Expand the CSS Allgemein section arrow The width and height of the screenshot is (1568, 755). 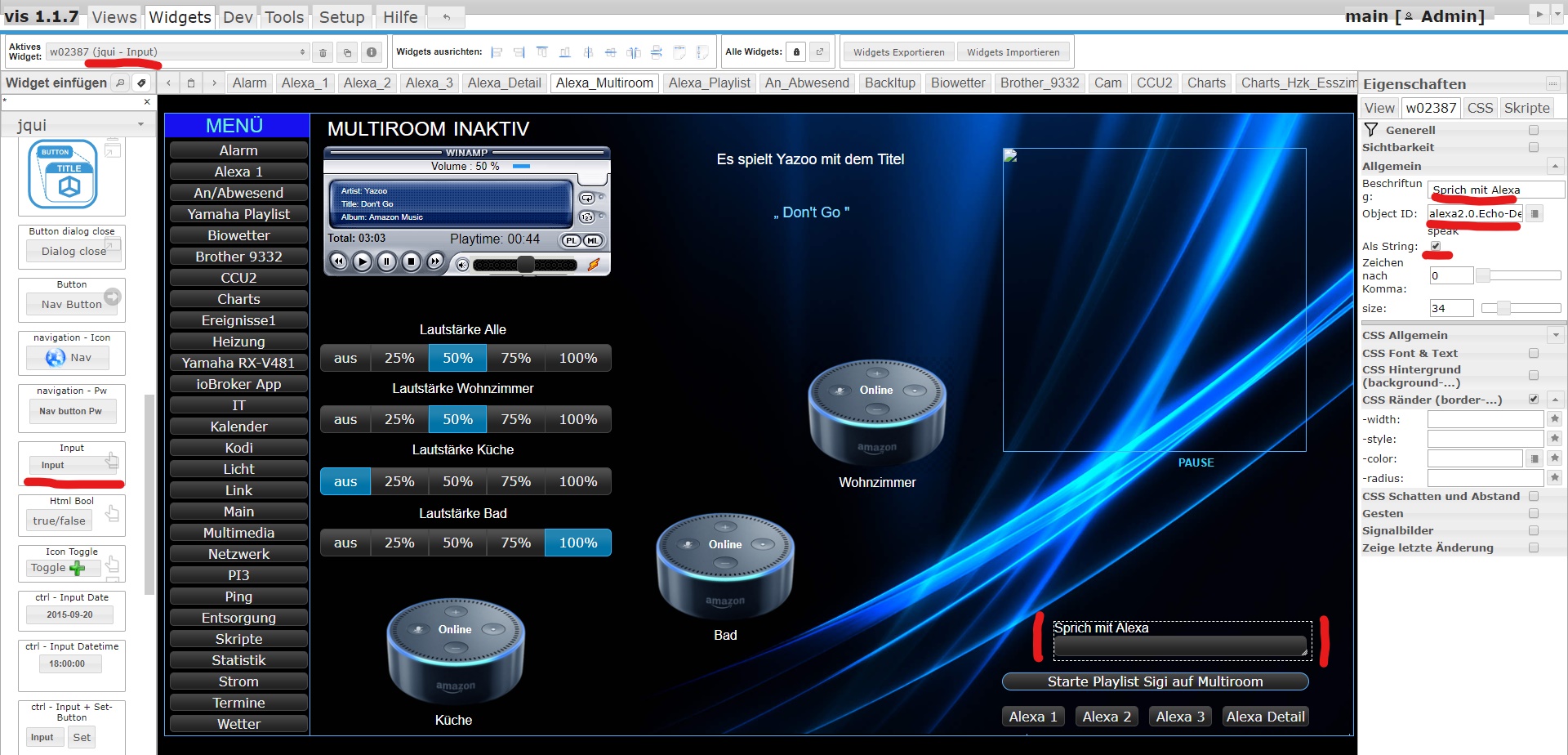point(1556,335)
